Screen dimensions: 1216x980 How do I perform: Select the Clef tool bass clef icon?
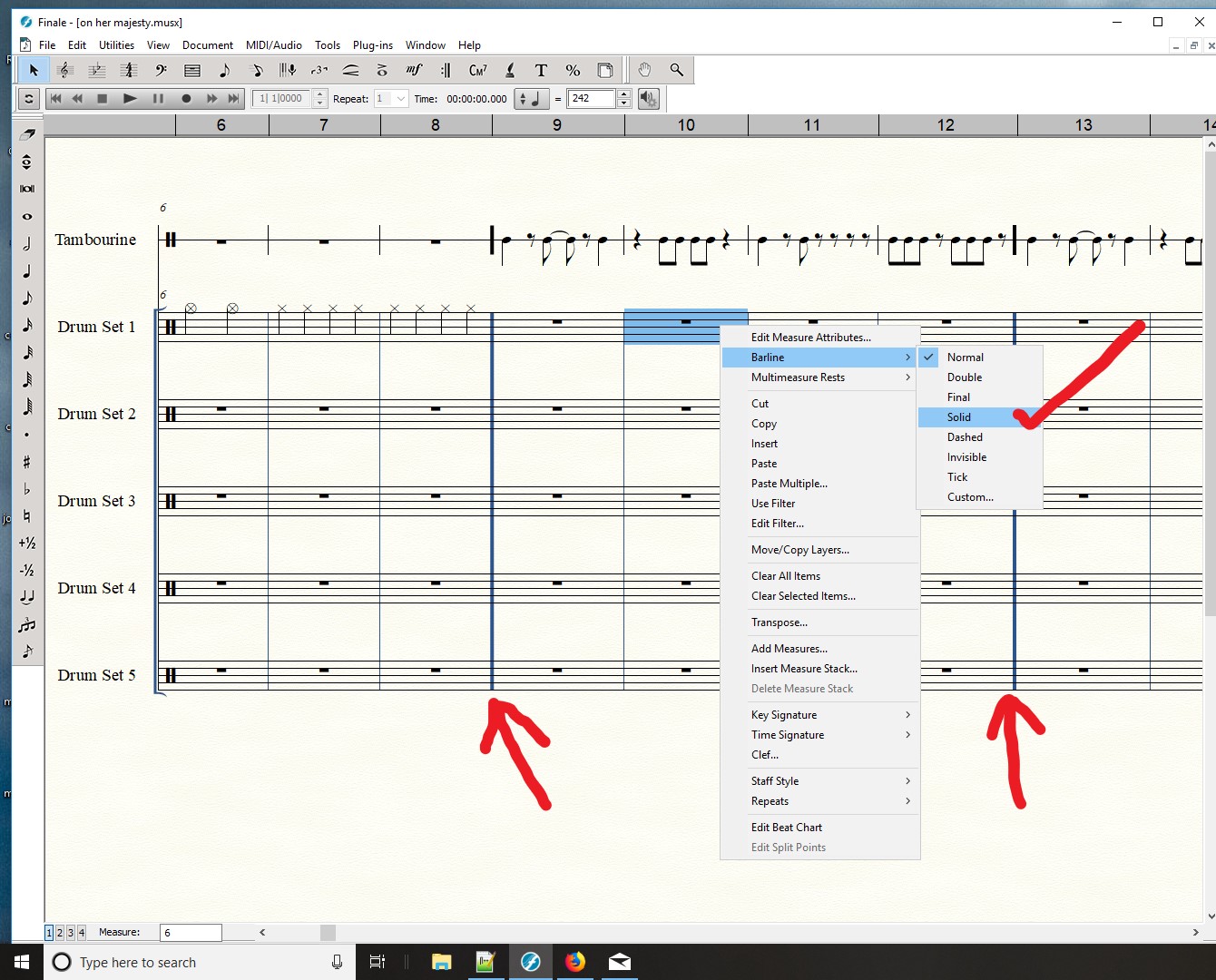tap(161, 70)
